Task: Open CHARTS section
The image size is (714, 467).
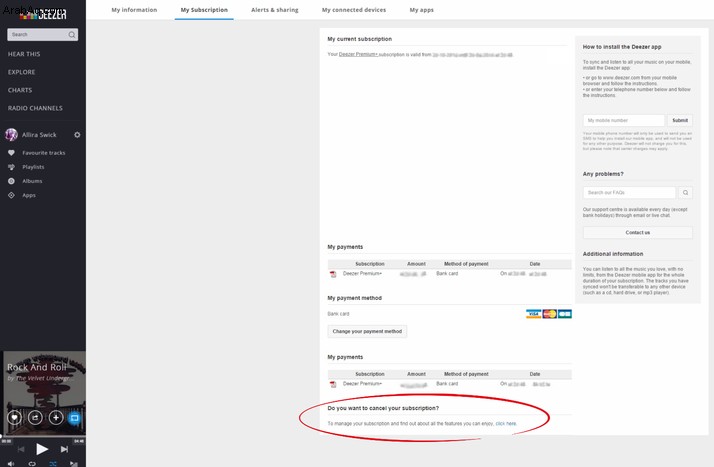Action: (20, 90)
